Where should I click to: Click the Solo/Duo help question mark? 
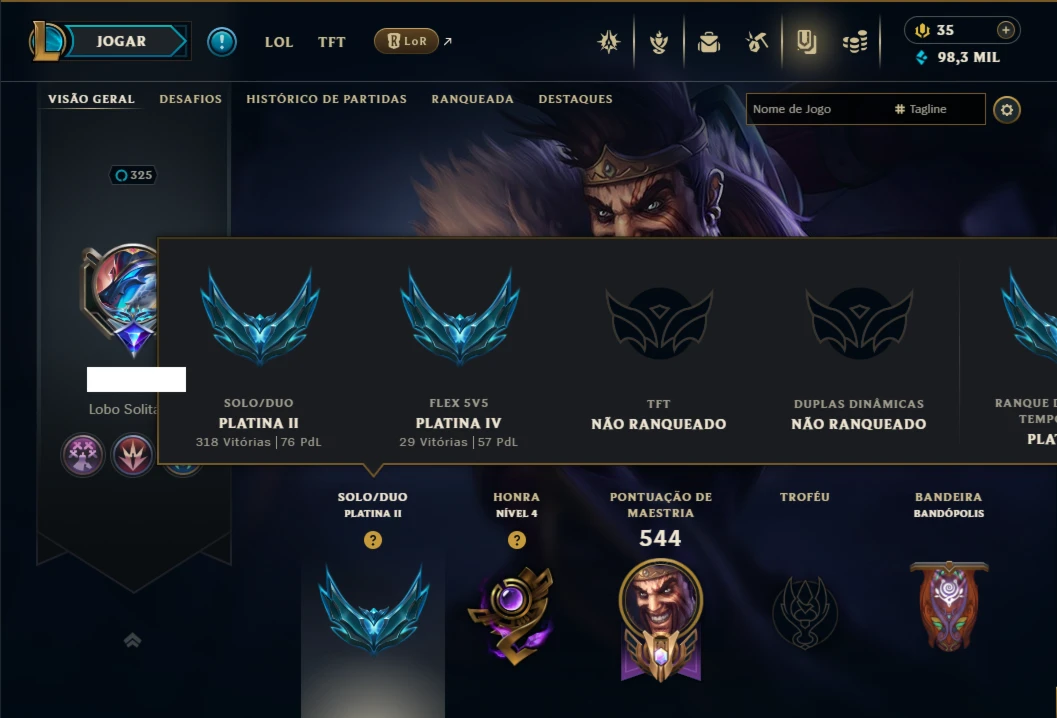click(x=373, y=540)
